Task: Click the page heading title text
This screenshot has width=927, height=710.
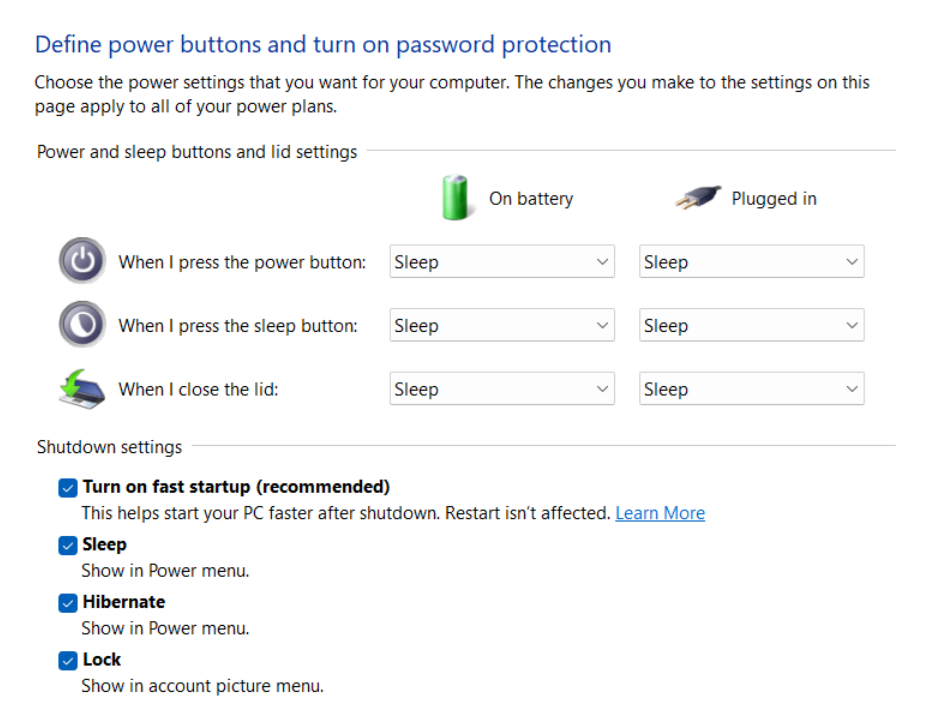Action: pyautogui.click(x=323, y=45)
